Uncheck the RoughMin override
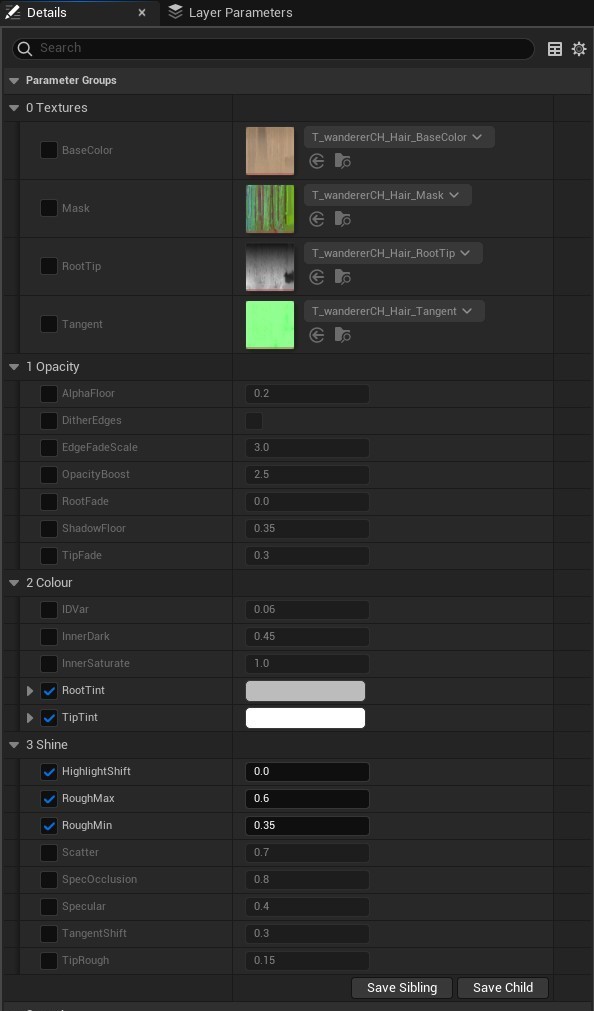 click(49, 826)
